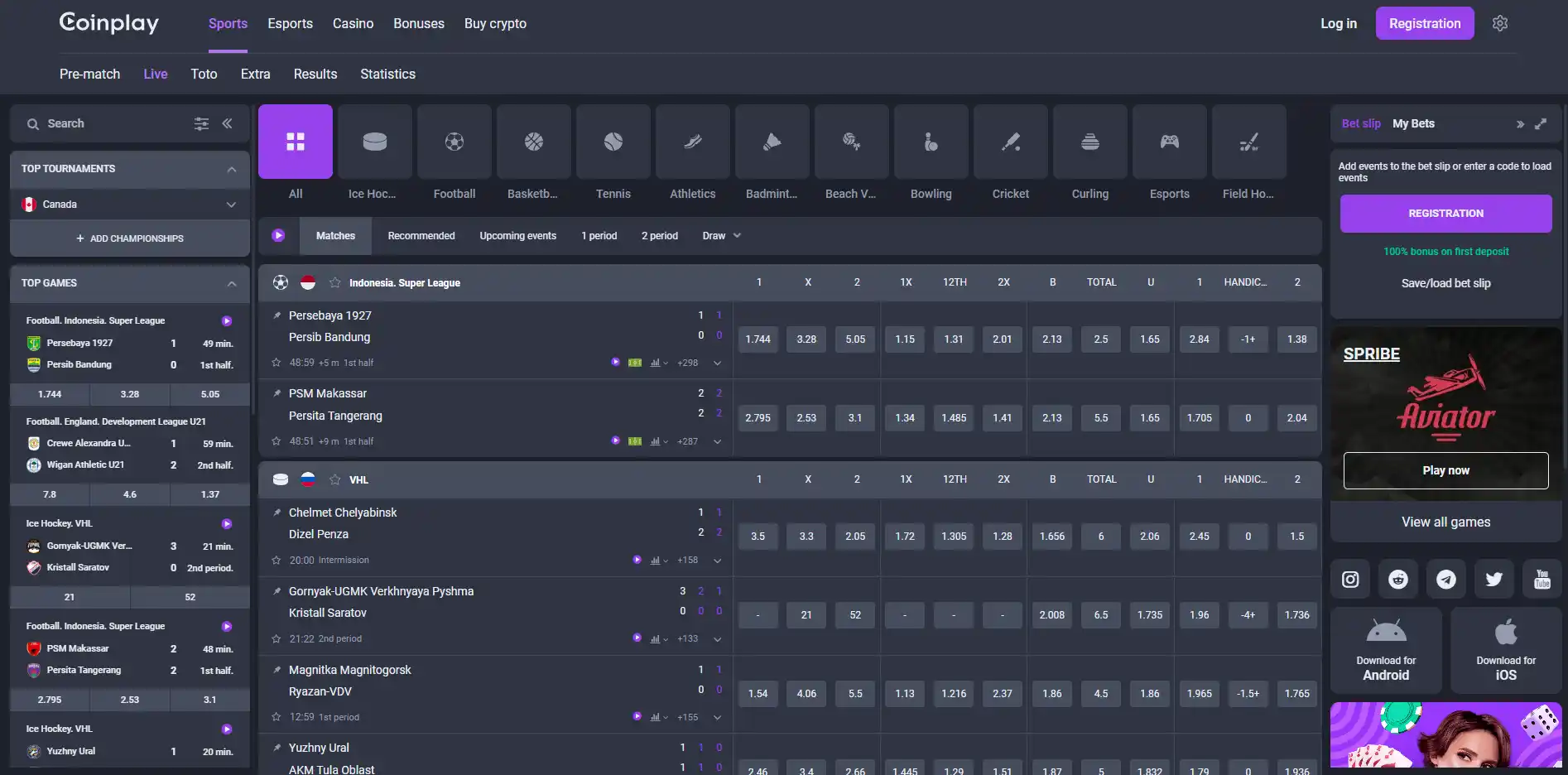Screen dimensions: 1568x775
Task: Pin the Persebaya 1927 match
Action: click(277, 315)
